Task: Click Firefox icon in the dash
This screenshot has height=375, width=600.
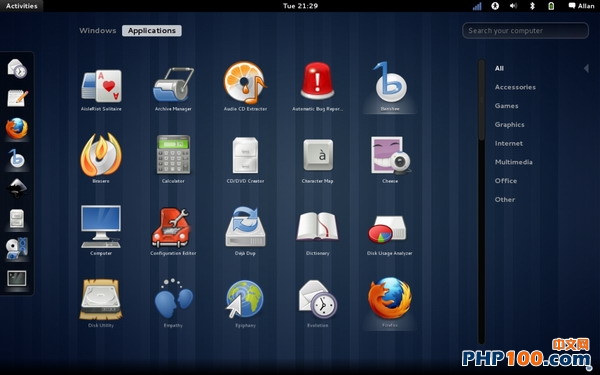Action: click(17, 128)
